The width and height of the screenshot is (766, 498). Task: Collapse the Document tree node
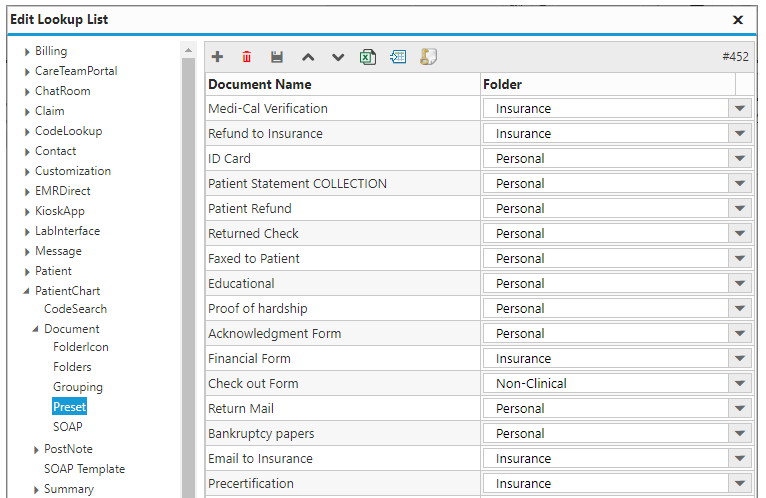pos(35,329)
